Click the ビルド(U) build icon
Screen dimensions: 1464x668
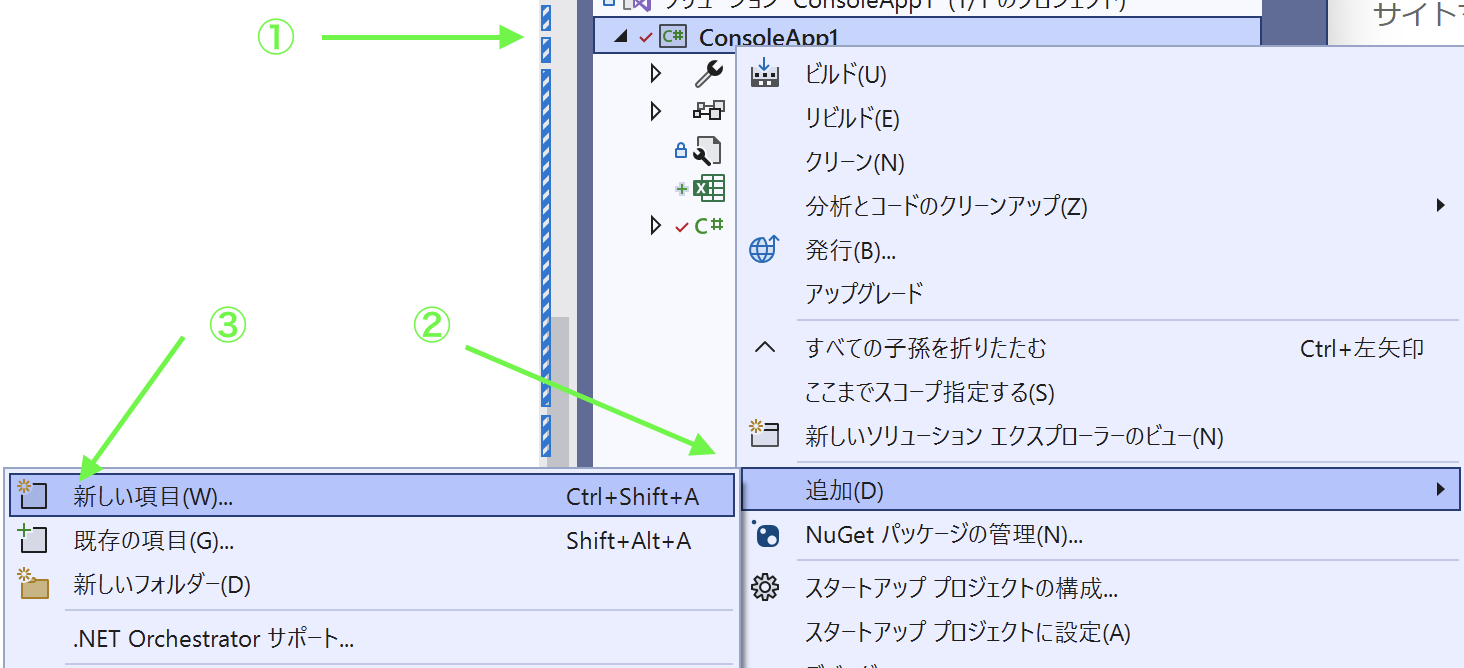[764, 73]
